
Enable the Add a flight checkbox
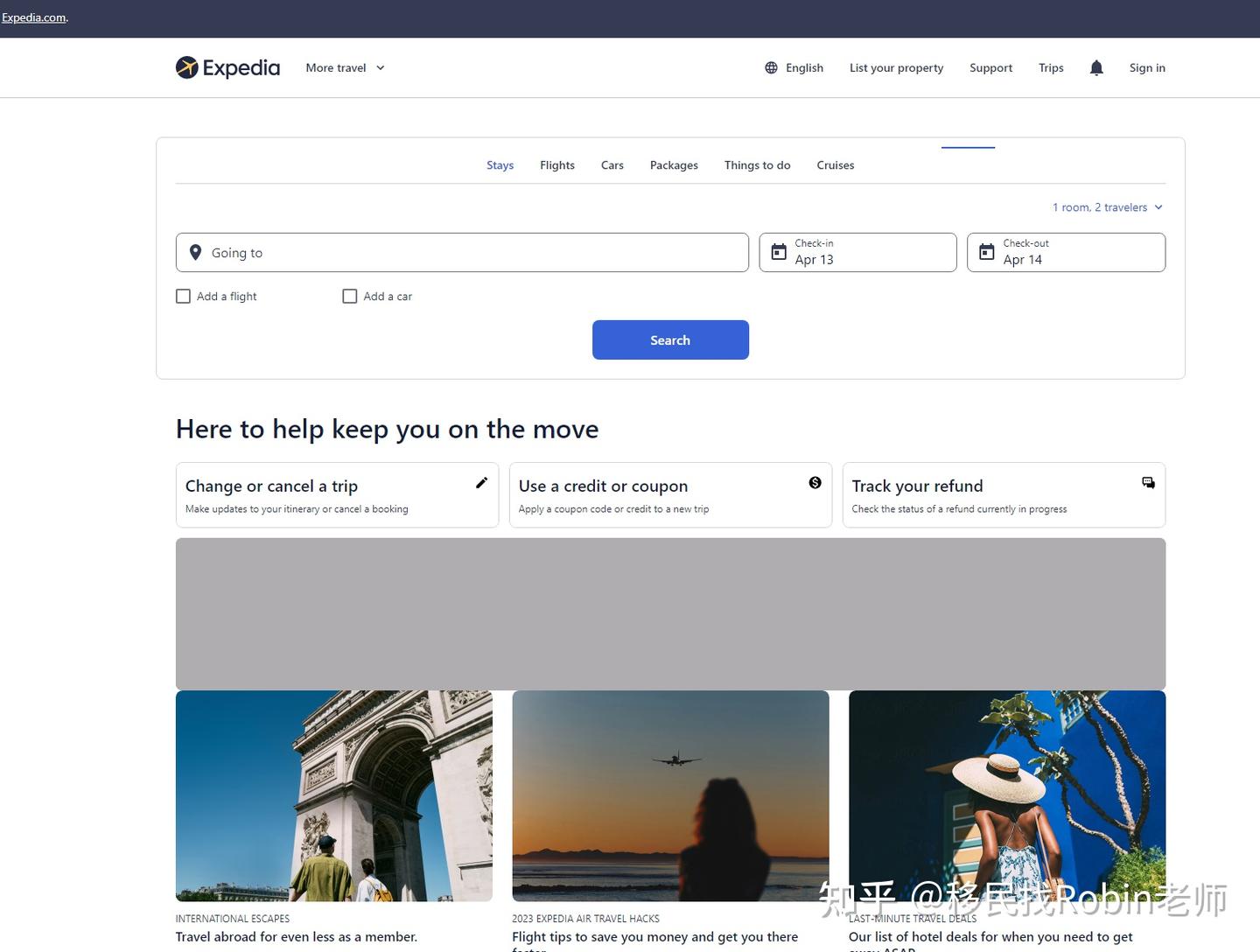[183, 297]
